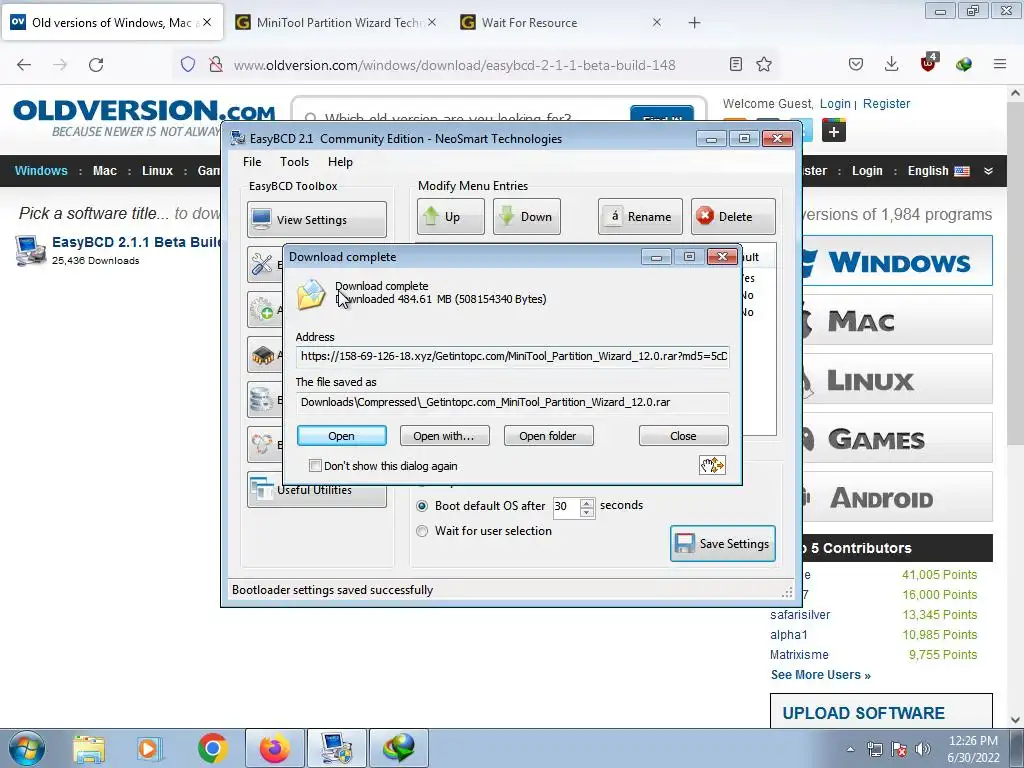The image size is (1024, 768).
Task: Click The file saved as path field
Action: pyautogui.click(x=513, y=402)
